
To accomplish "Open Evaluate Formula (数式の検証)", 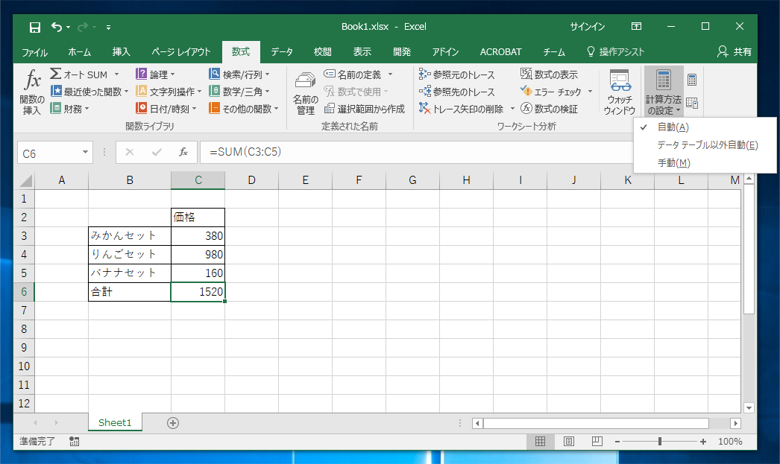I will pyautogui.click(x=549, y=108).
